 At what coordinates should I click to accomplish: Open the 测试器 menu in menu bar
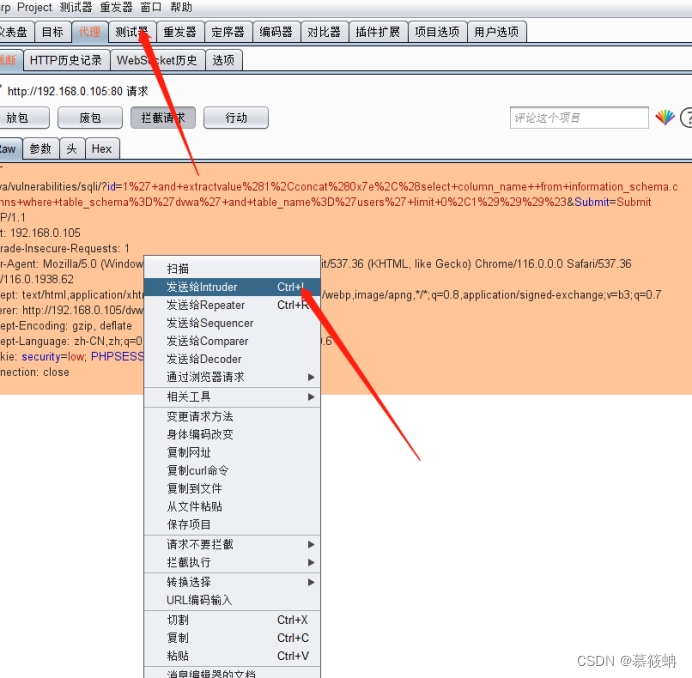pyautogui.click(x=76, y=7)
